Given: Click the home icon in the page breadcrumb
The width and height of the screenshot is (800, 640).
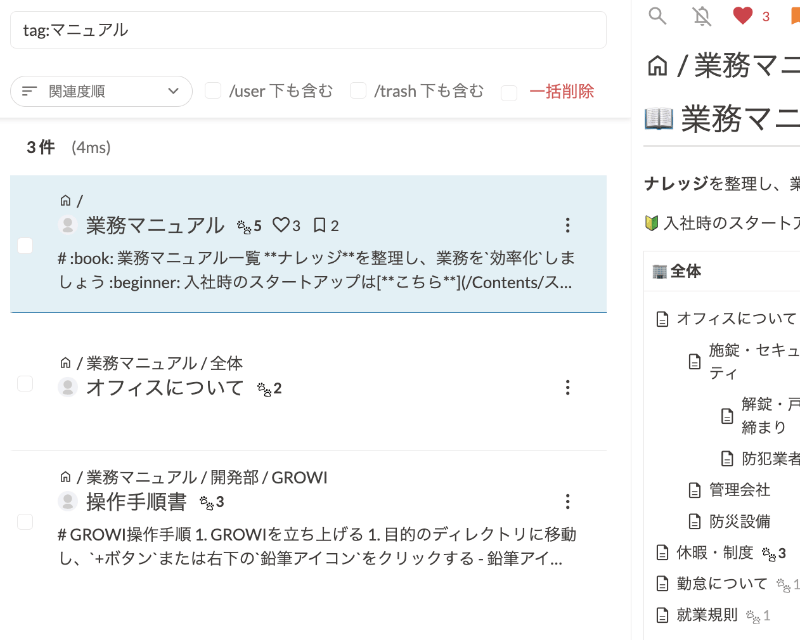Looking at the screenshot, I should coord(657,66).
